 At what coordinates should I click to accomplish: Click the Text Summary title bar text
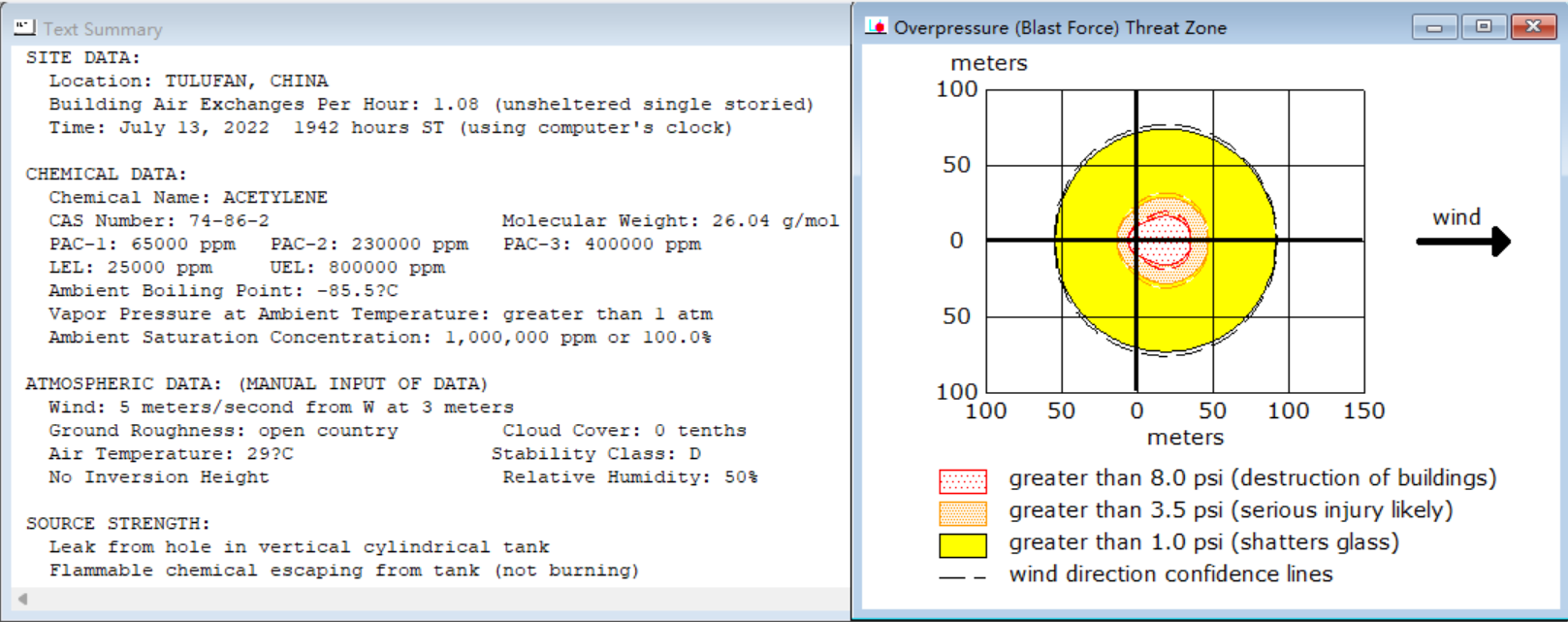tap(103, 29)
